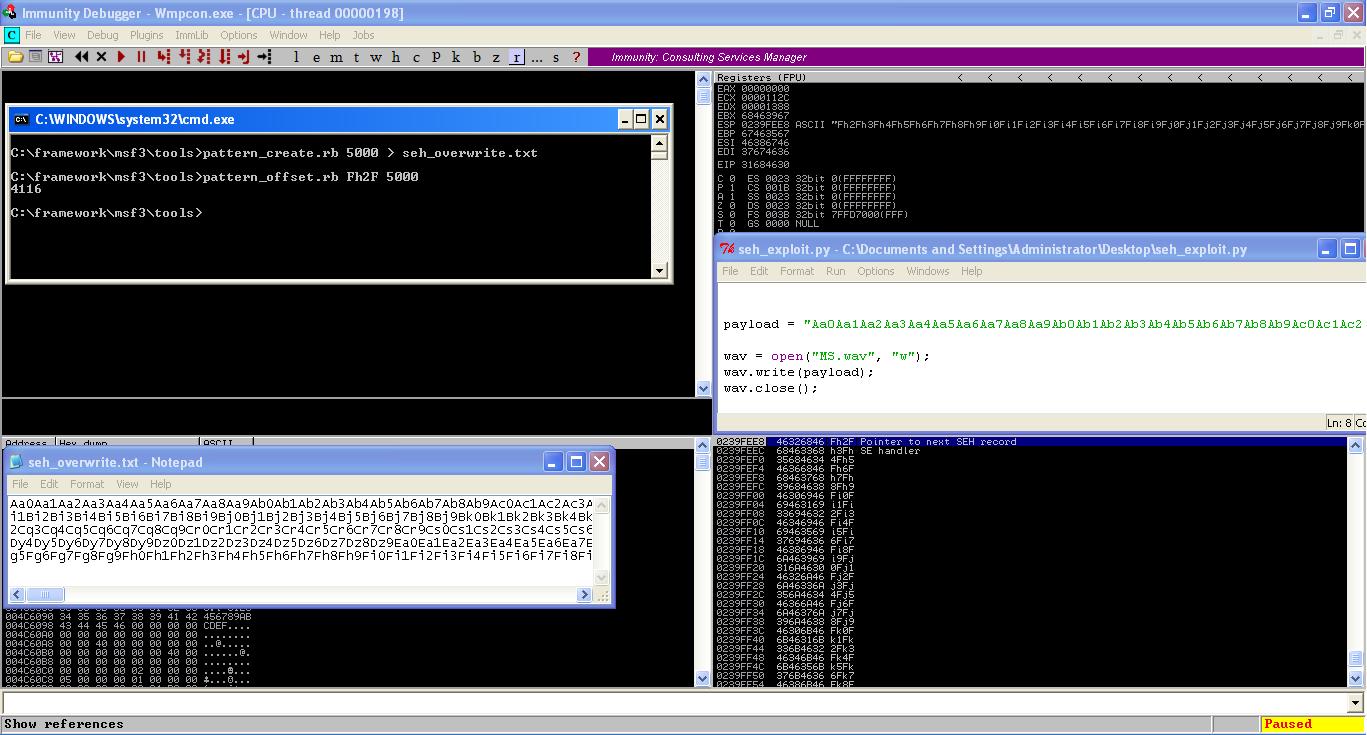Click the Close program X toolbar icon

coord(101,57)
